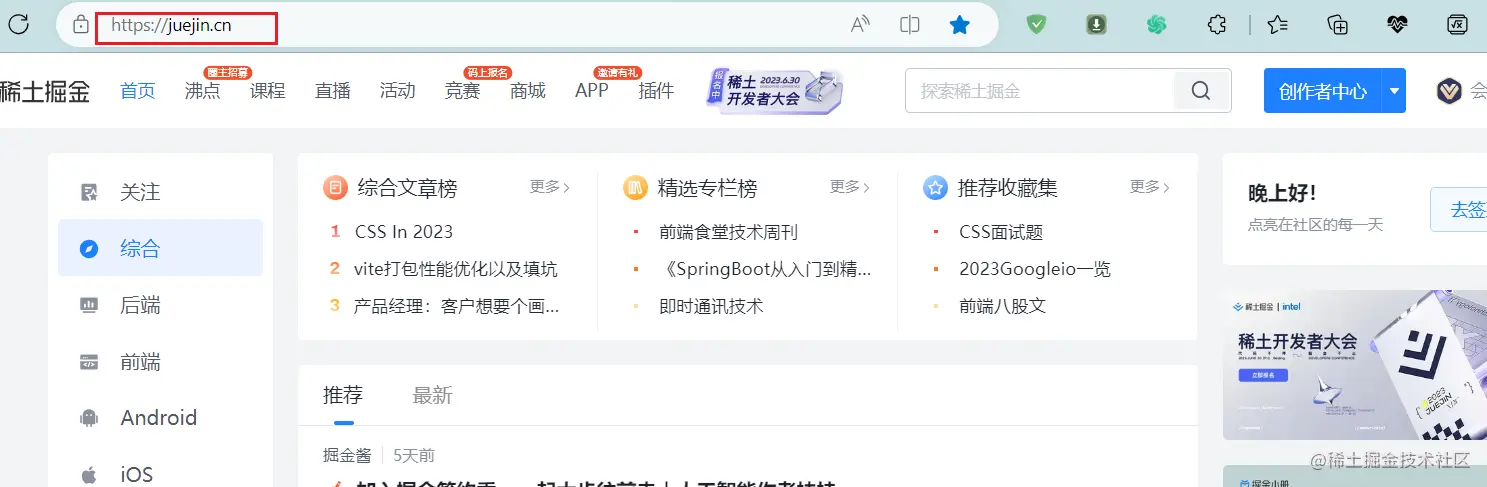The height and width of the screenshot is (487, 1487).
Task: Open collection 前端八股文
Action: 1003,306
